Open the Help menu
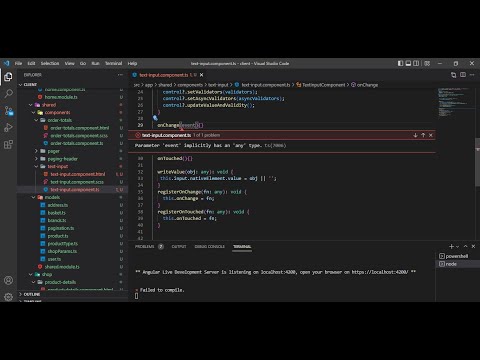The width and height of the screenshot is (480, 360). pos(132,63)
